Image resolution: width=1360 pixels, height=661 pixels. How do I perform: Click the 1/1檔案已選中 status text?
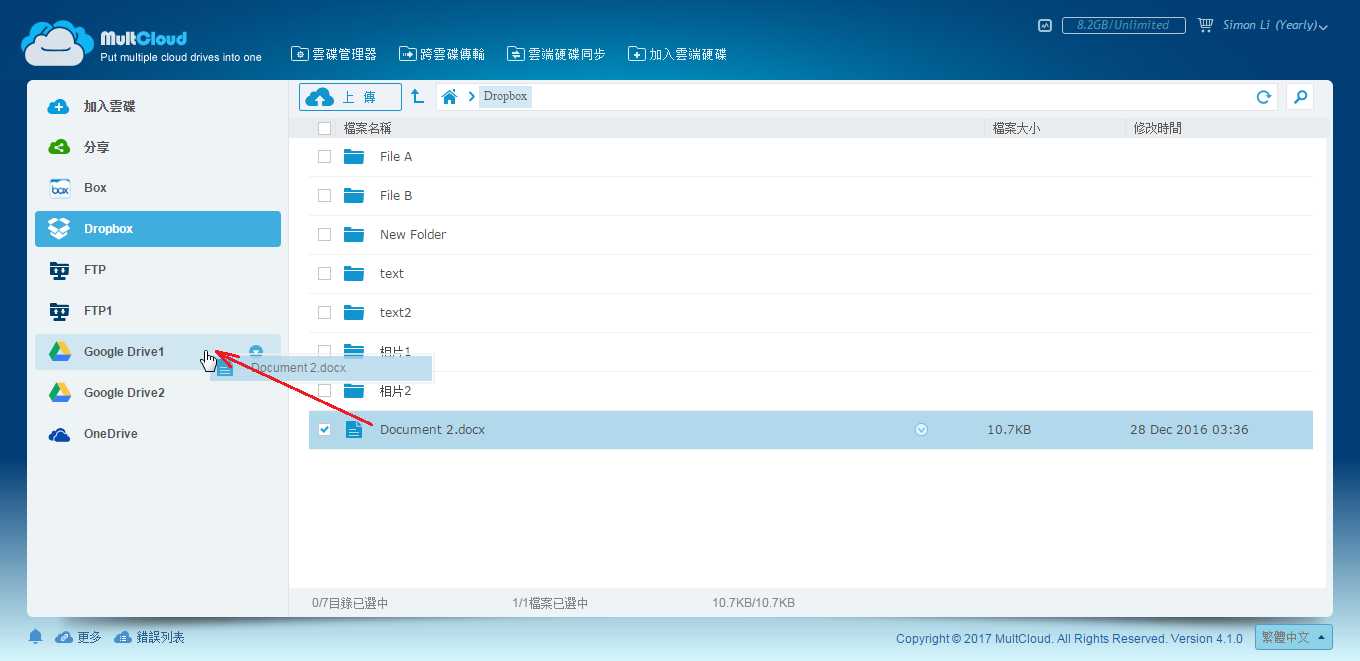point(550,603)
